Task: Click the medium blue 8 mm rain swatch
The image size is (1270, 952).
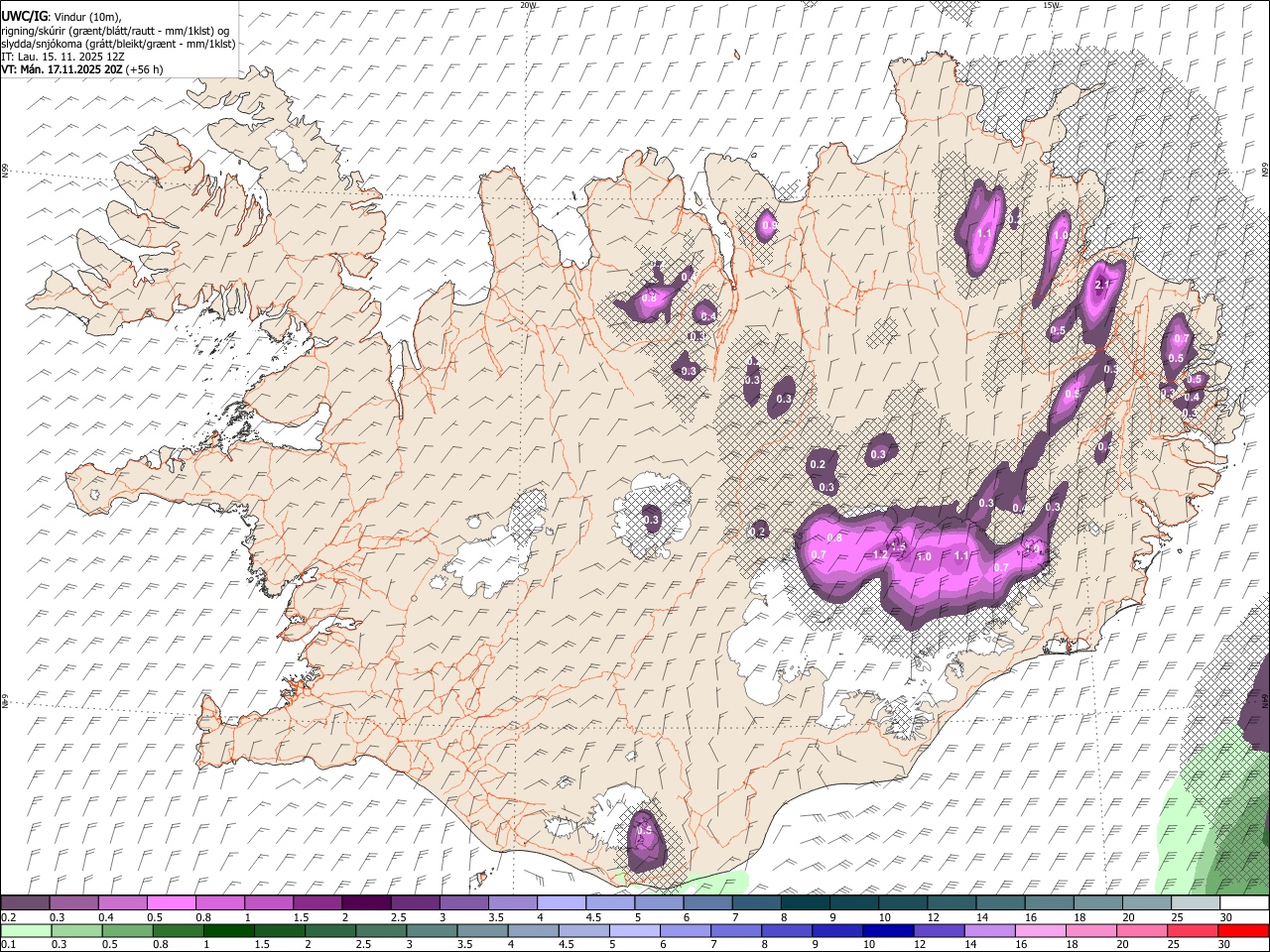Action: pos(787,930)
